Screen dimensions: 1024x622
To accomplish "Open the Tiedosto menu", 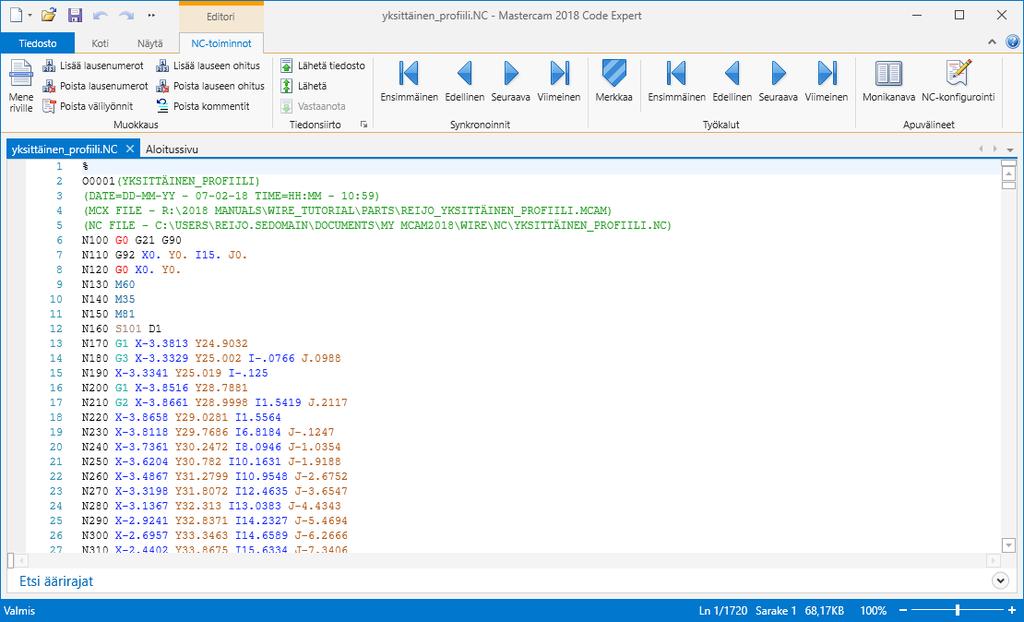I will click(x=37, y=43).
